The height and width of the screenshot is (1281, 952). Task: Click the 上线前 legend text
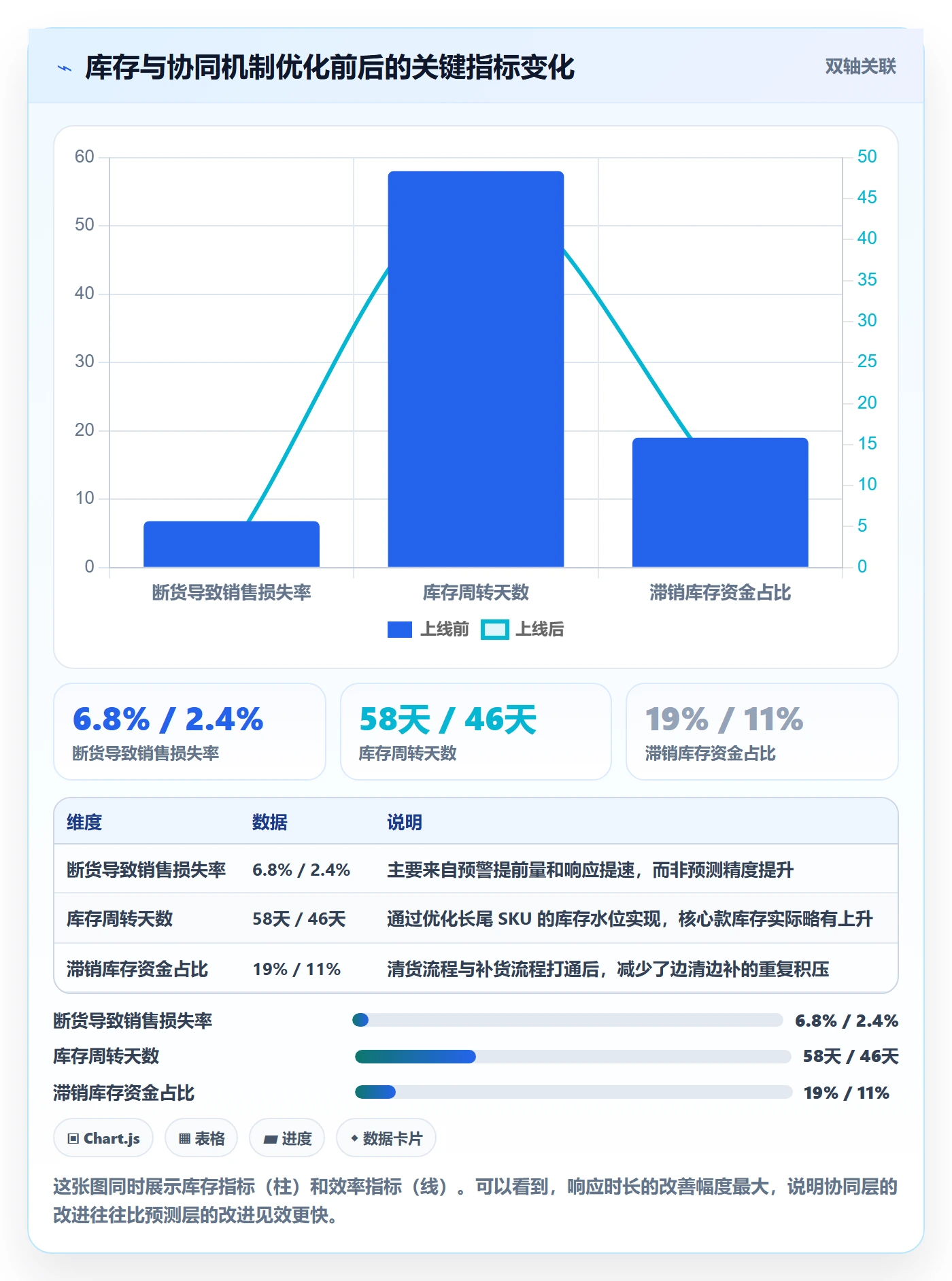[x=445, y=630]
